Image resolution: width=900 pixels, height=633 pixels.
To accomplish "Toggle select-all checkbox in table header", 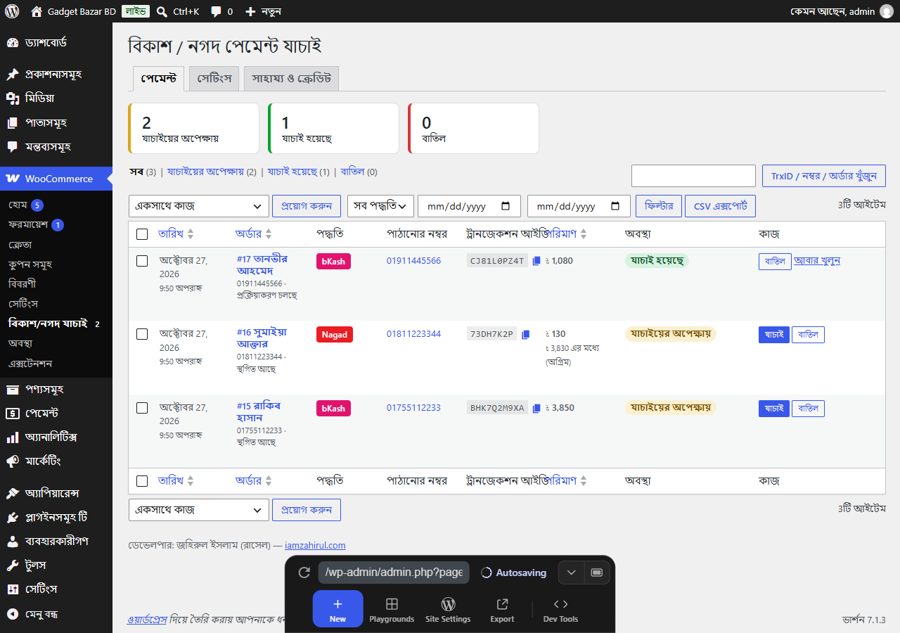I will (142, 234).
